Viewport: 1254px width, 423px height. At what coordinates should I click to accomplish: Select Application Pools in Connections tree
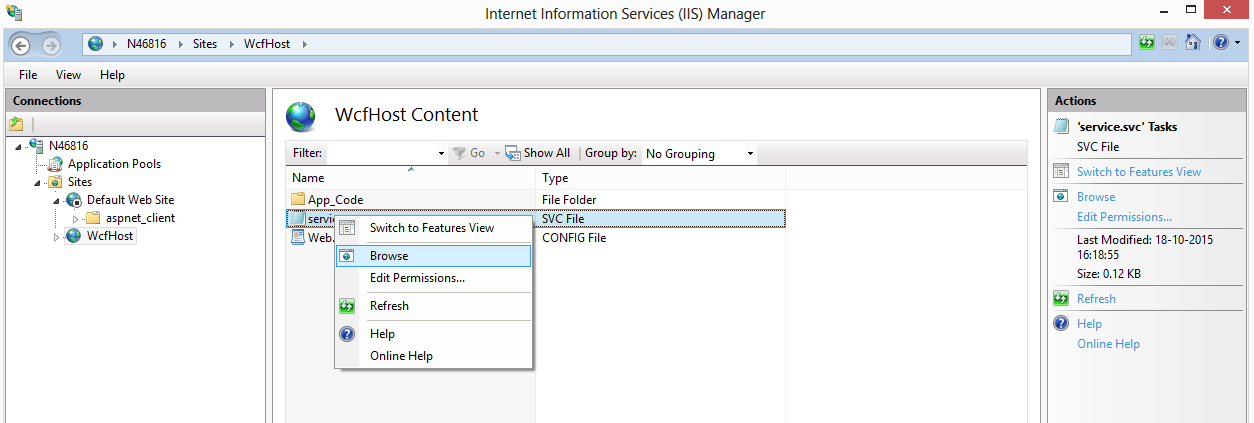[x=114, y=164]
